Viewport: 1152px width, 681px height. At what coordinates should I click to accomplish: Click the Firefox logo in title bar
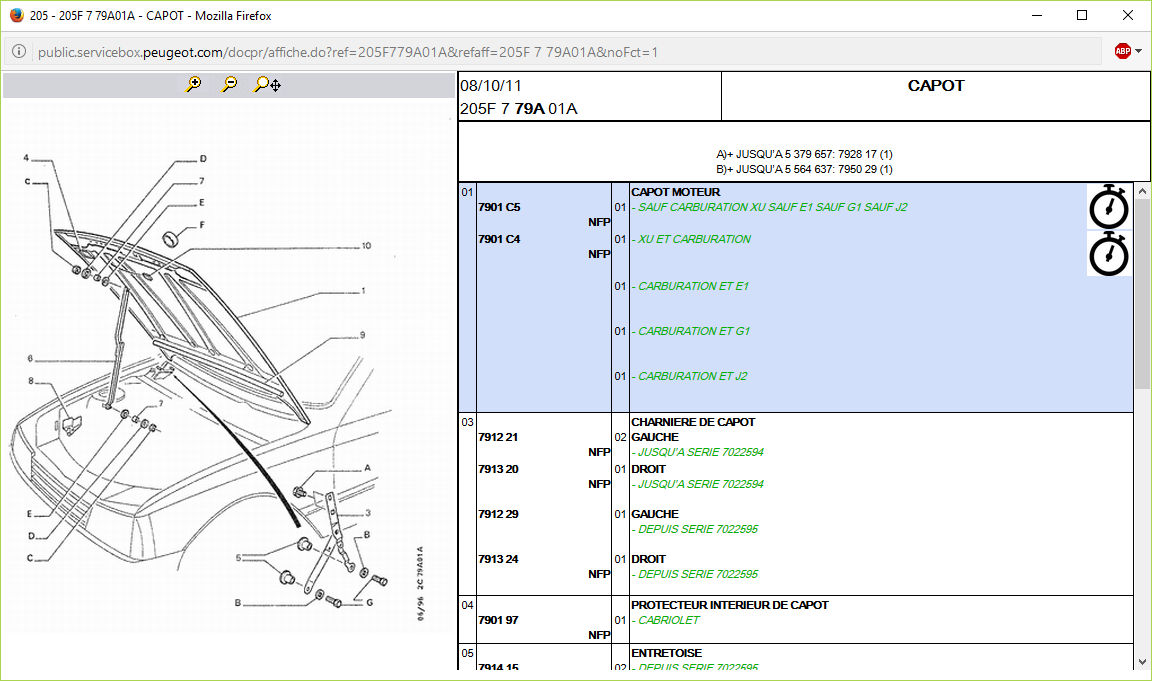point(16,16)
